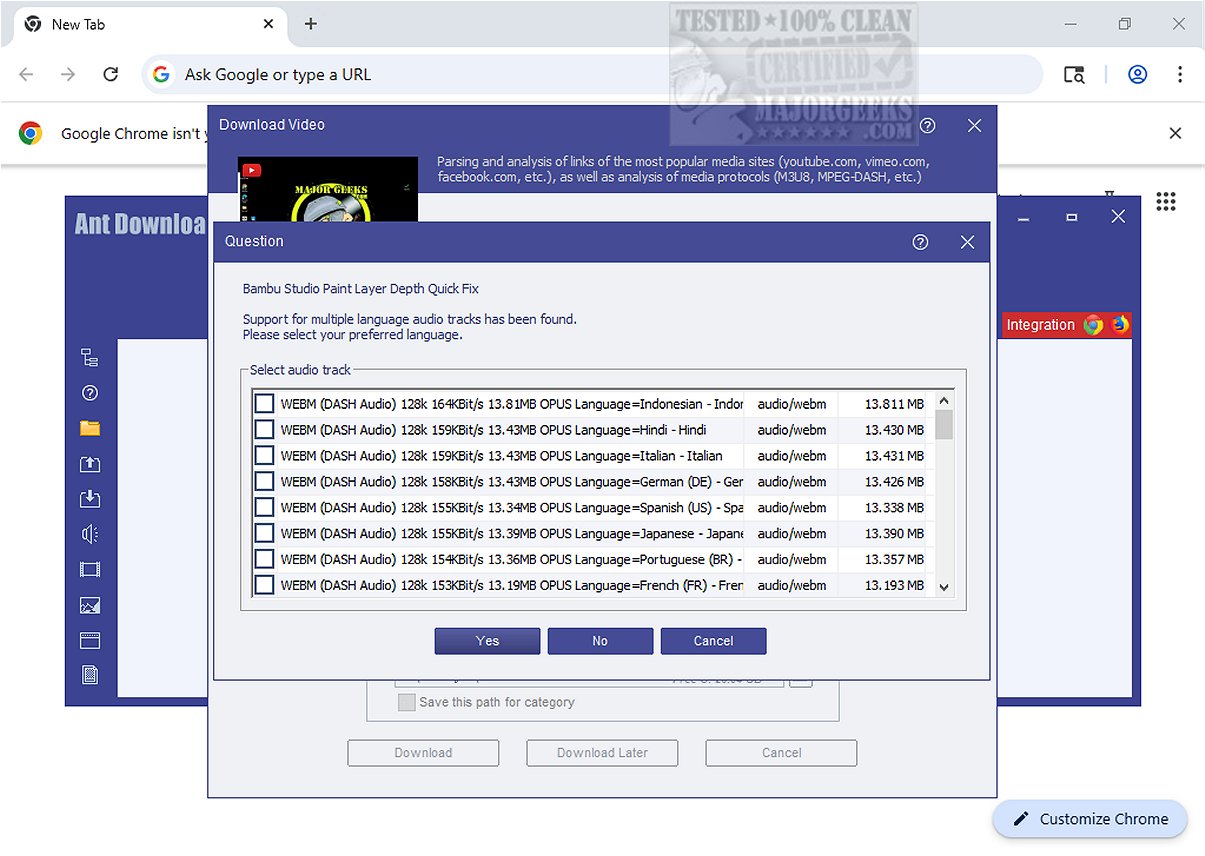
Task: Check the Italian audio track
Action: point(264,456)
